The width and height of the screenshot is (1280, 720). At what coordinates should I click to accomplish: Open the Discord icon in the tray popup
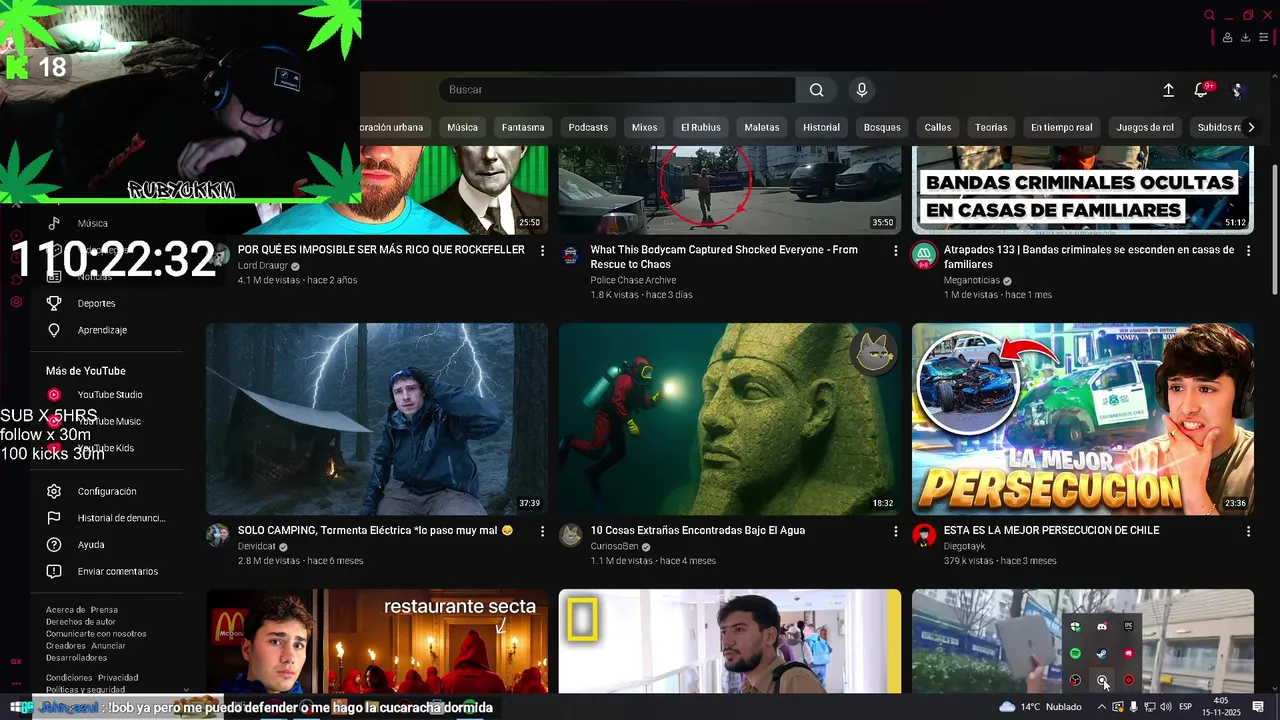(x=1102, y=626)
